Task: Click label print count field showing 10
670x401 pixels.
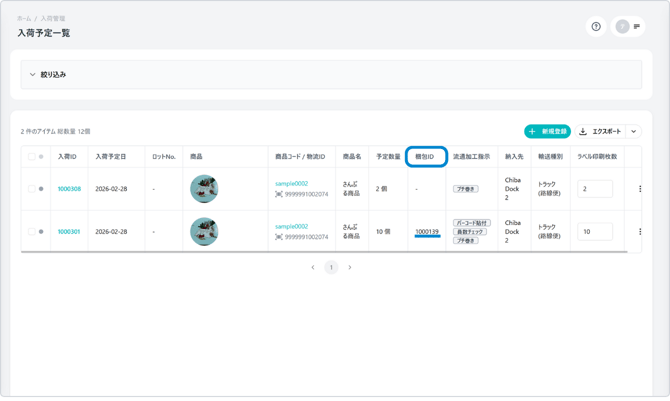Action: [x=595, y=232]
